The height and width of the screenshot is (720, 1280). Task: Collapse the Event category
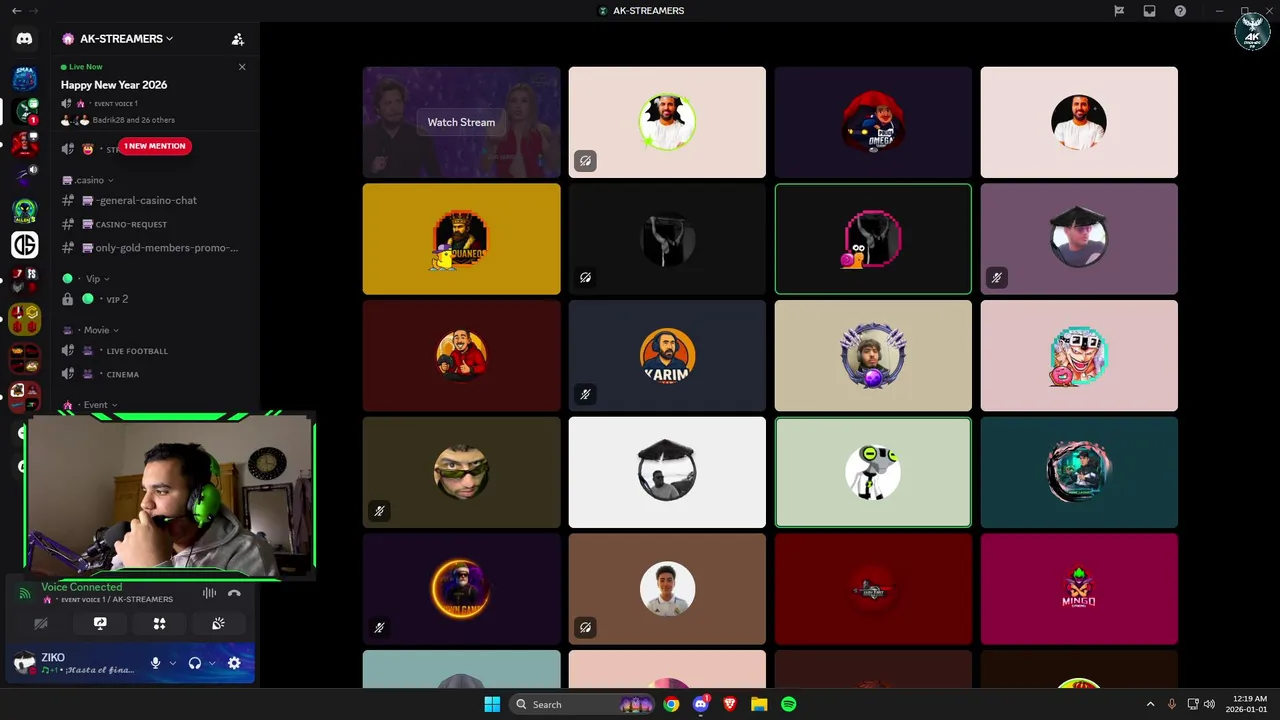pyautogui.click(x=91, y=405)
